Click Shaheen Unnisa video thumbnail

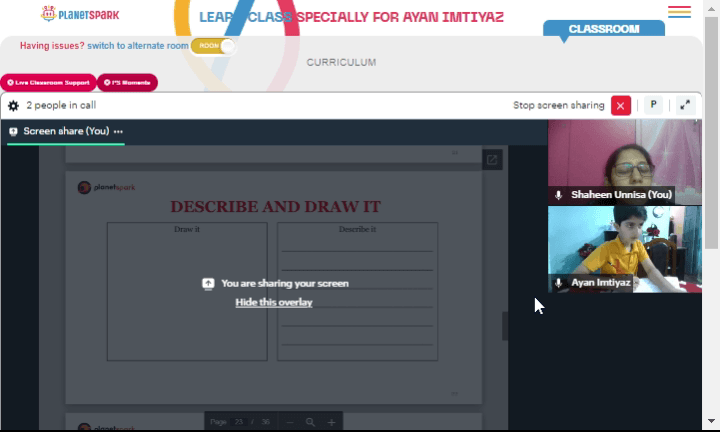[624, 162]
